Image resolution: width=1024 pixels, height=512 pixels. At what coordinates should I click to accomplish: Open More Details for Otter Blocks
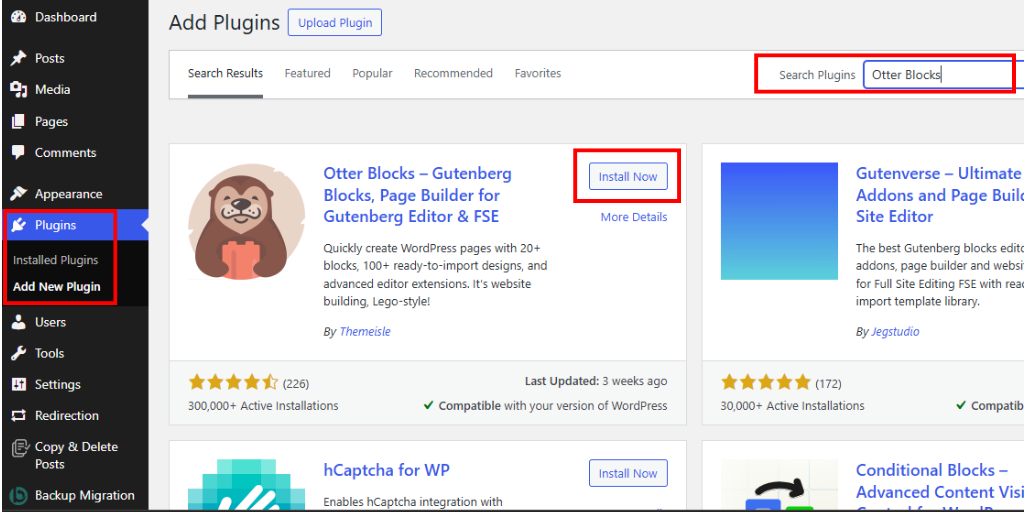pyautogui.click(x=634, y=217)
